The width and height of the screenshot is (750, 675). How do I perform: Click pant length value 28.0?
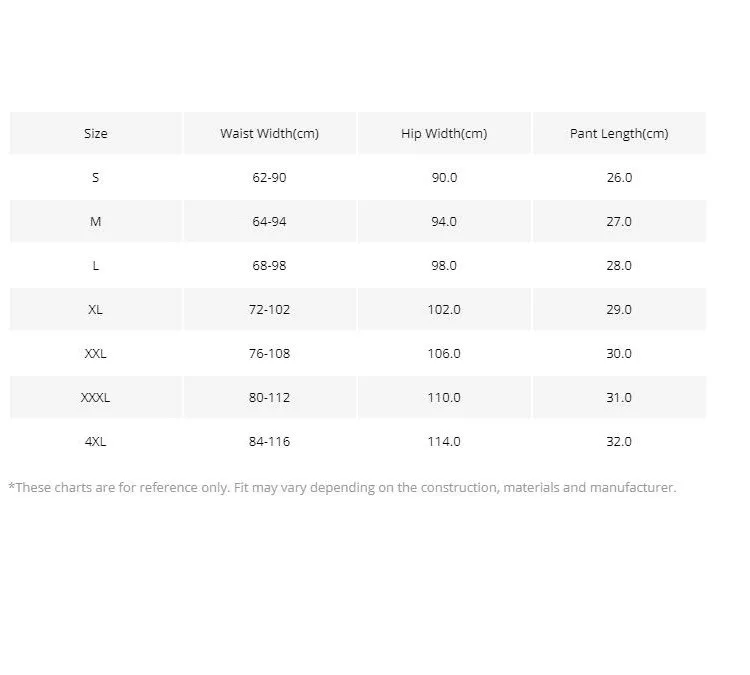pyautogui.click(x=619, y=265)
